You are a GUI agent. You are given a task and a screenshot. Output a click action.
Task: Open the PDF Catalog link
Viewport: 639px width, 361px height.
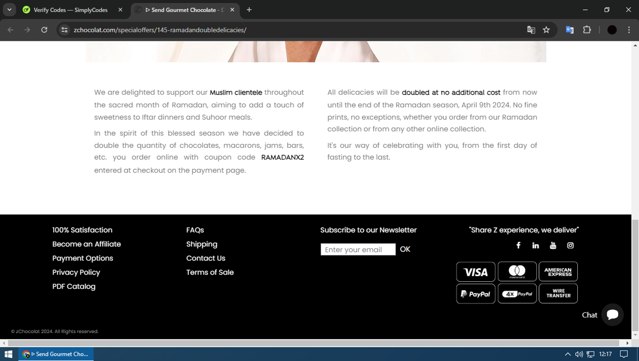pos(74,286)
